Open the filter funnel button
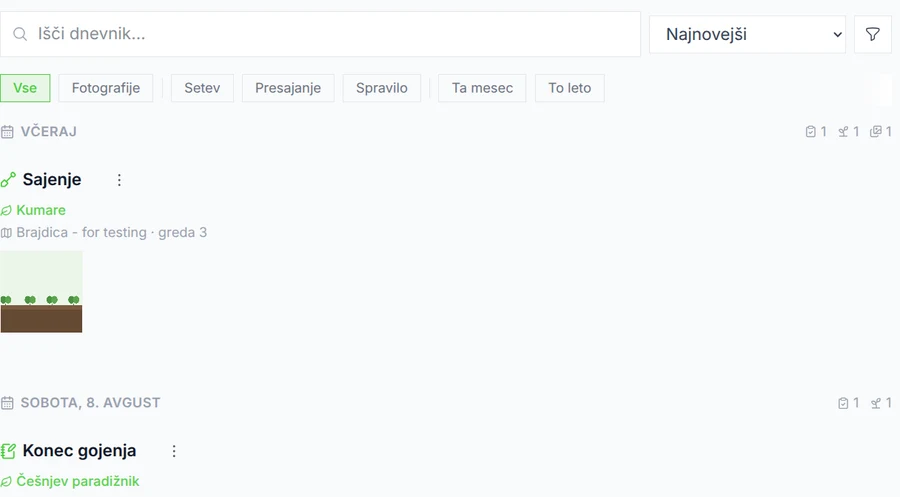The width and height of the screenshot is (900, 497). pyautogui.click(x=872, y=34)
